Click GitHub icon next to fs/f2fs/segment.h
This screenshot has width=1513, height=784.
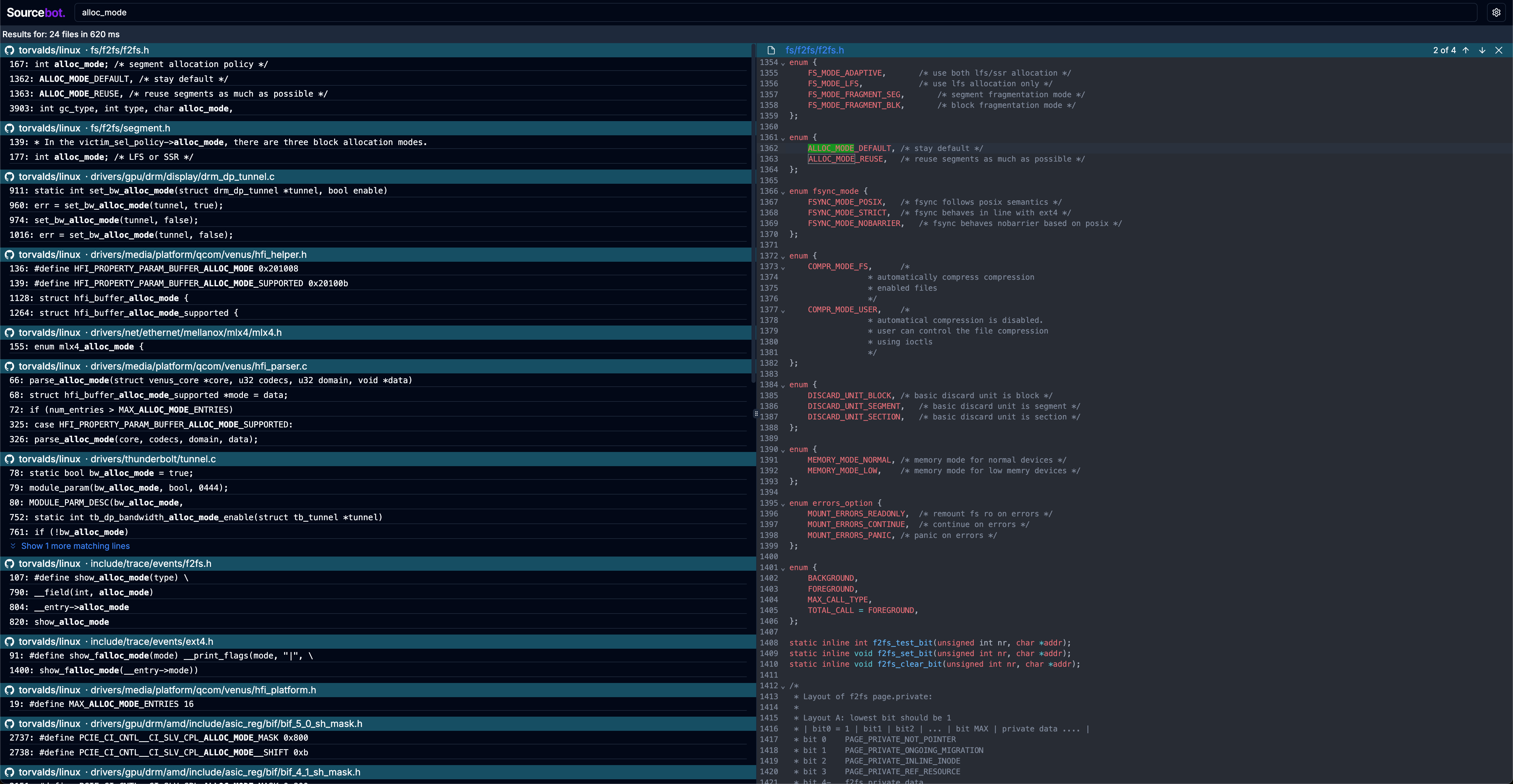pyautogui.click(x=9, y=128)
